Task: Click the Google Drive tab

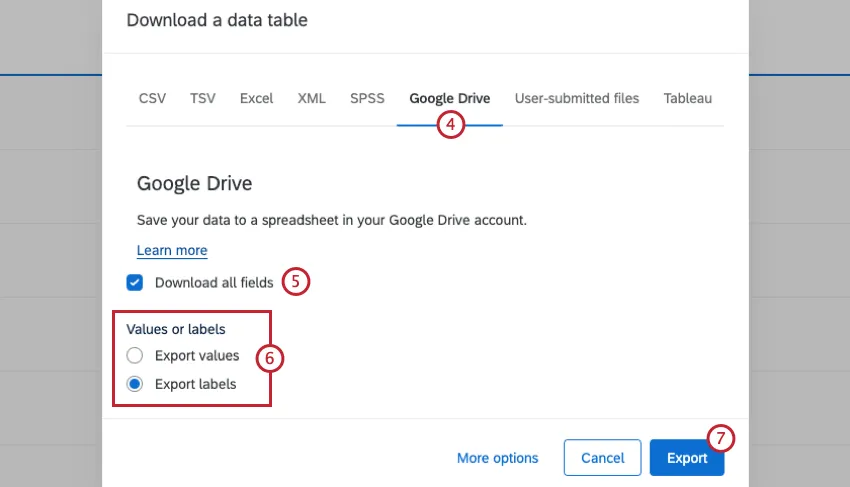Action: pyautogui.click(x=449, y=98)
